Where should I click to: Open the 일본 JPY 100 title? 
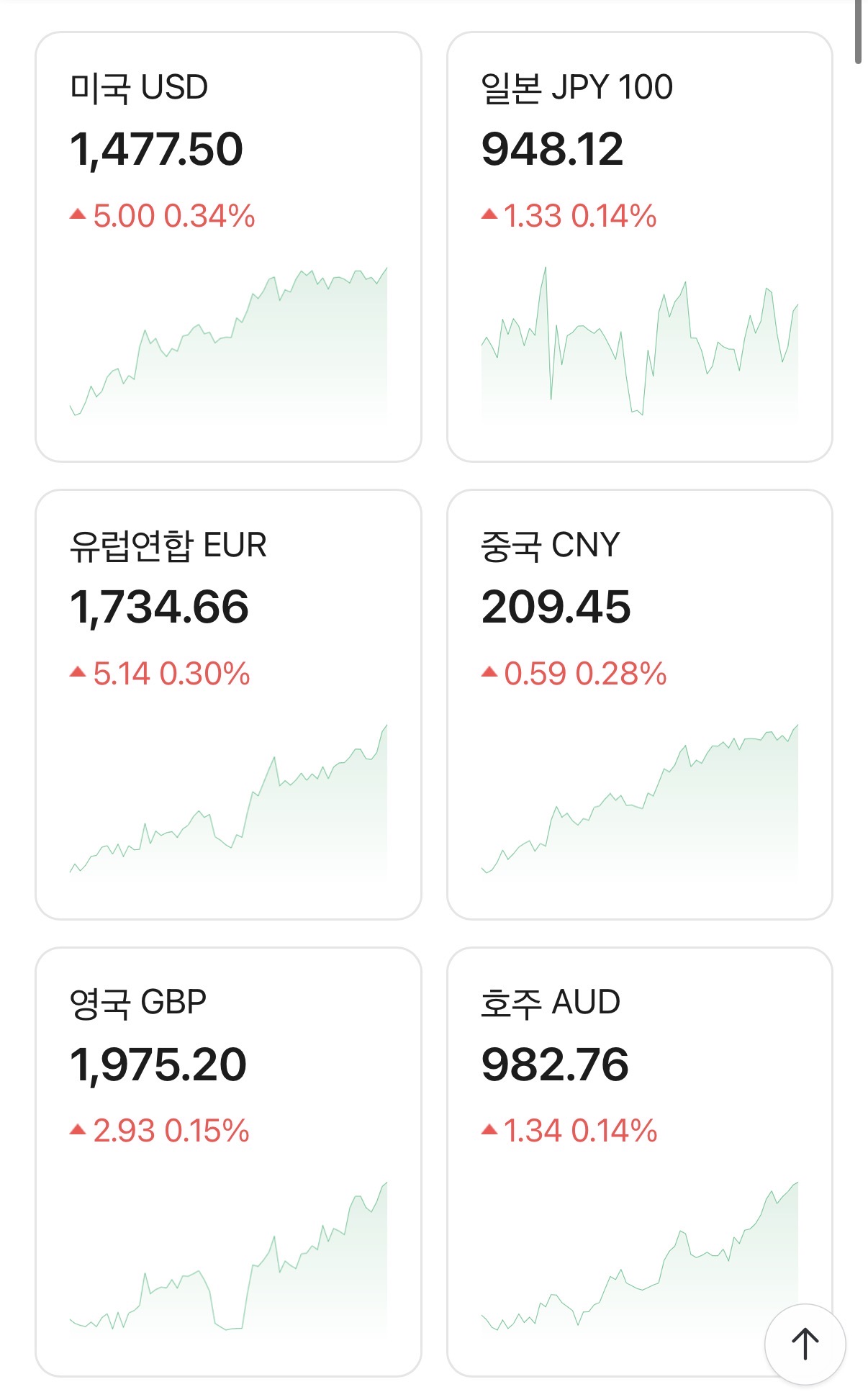577,88
